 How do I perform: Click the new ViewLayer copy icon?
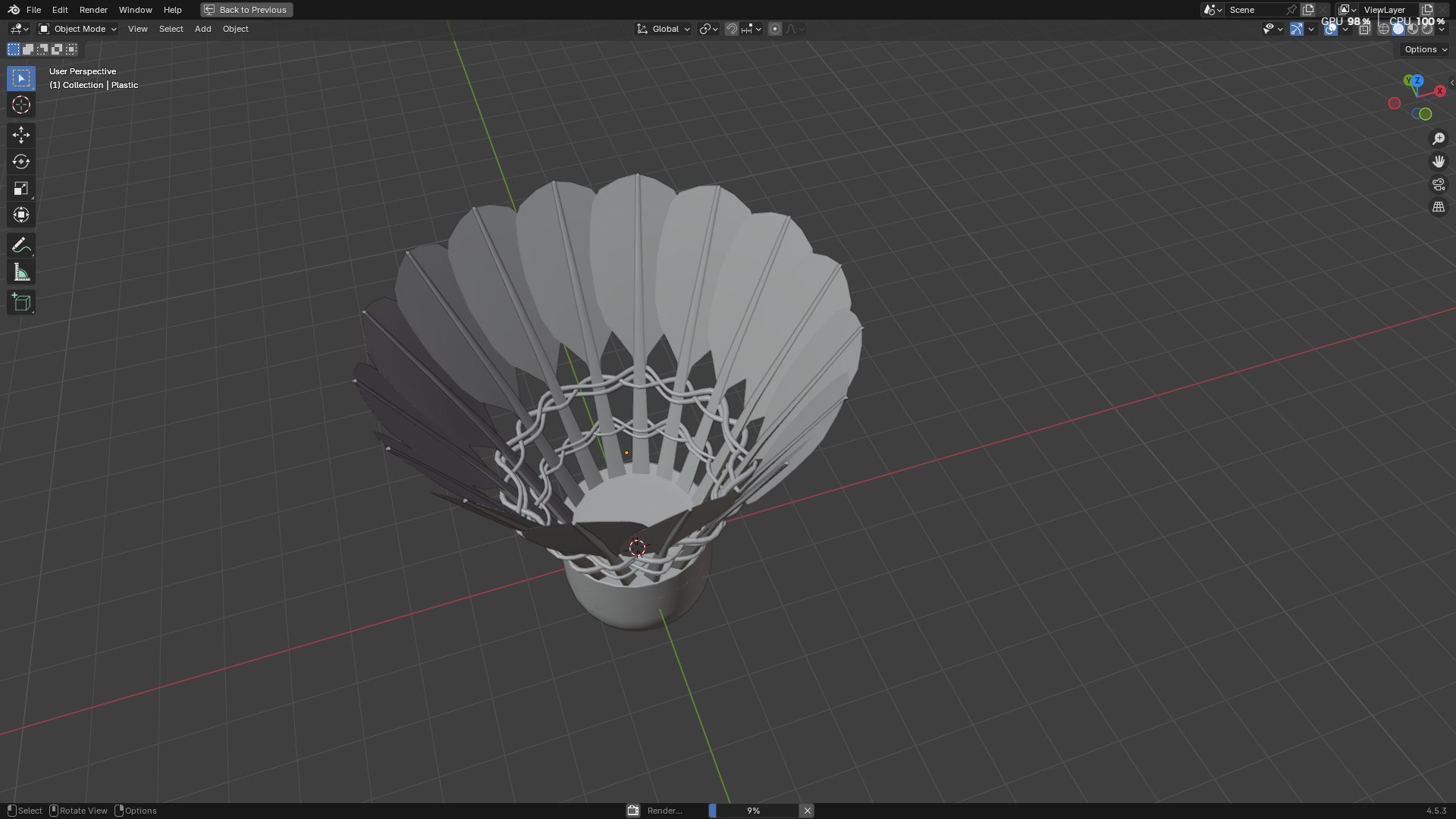click(1426, 10)
